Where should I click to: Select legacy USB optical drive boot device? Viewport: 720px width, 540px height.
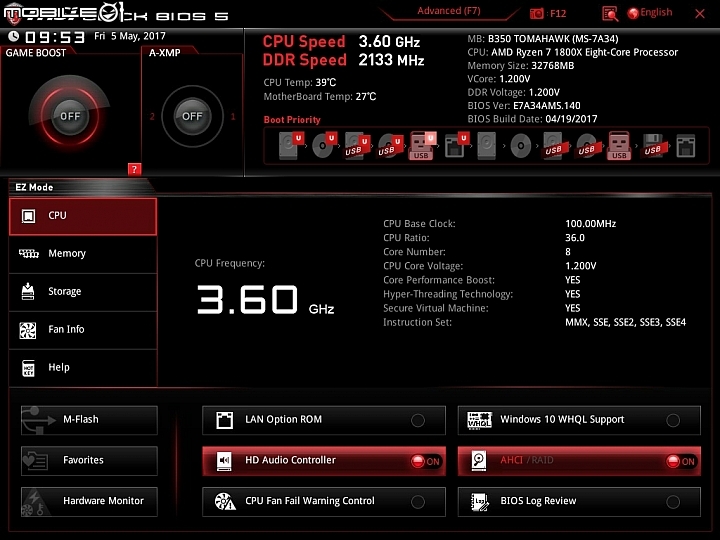pos(586,146)
